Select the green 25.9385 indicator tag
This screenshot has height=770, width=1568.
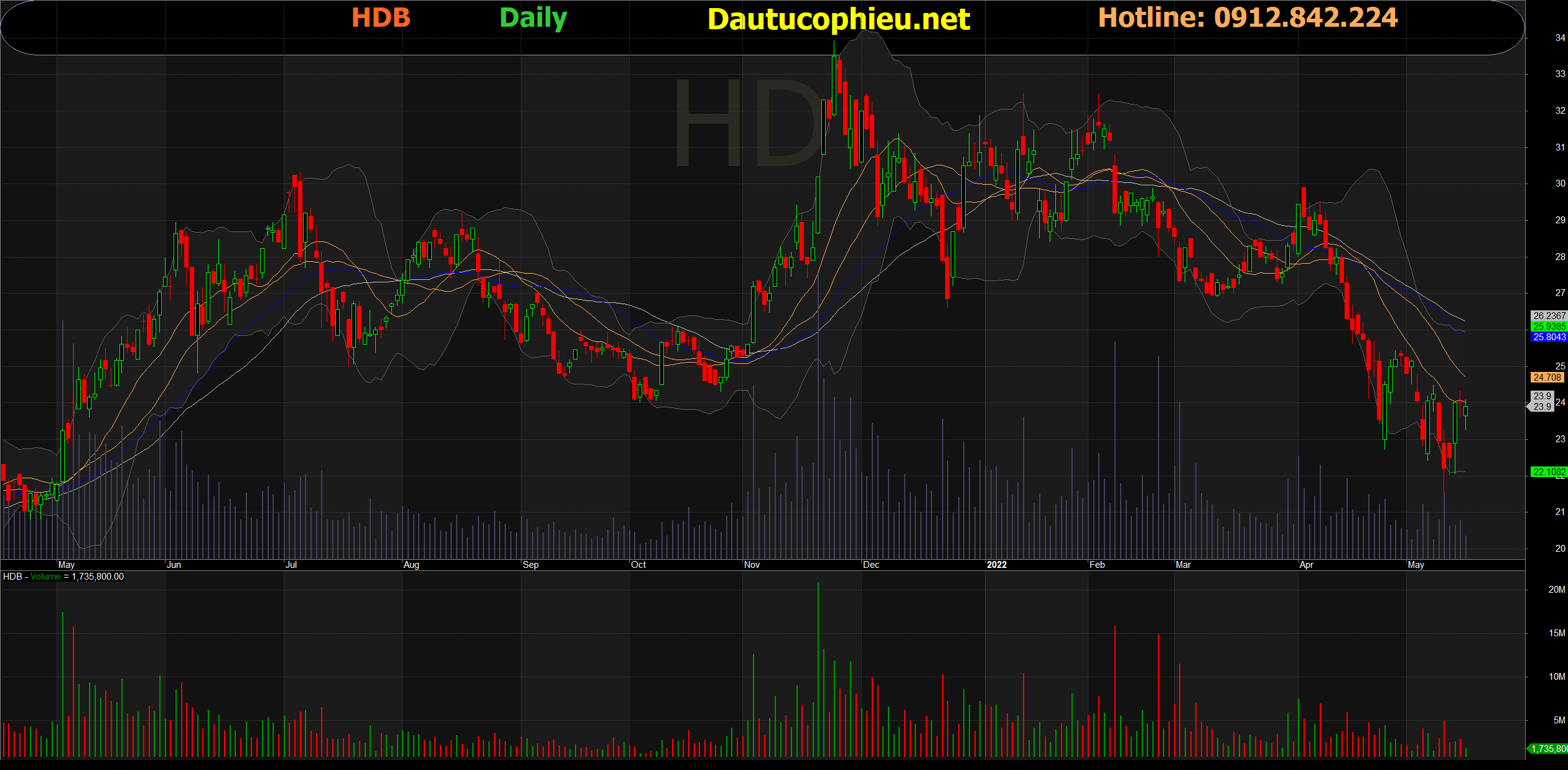1549,327
